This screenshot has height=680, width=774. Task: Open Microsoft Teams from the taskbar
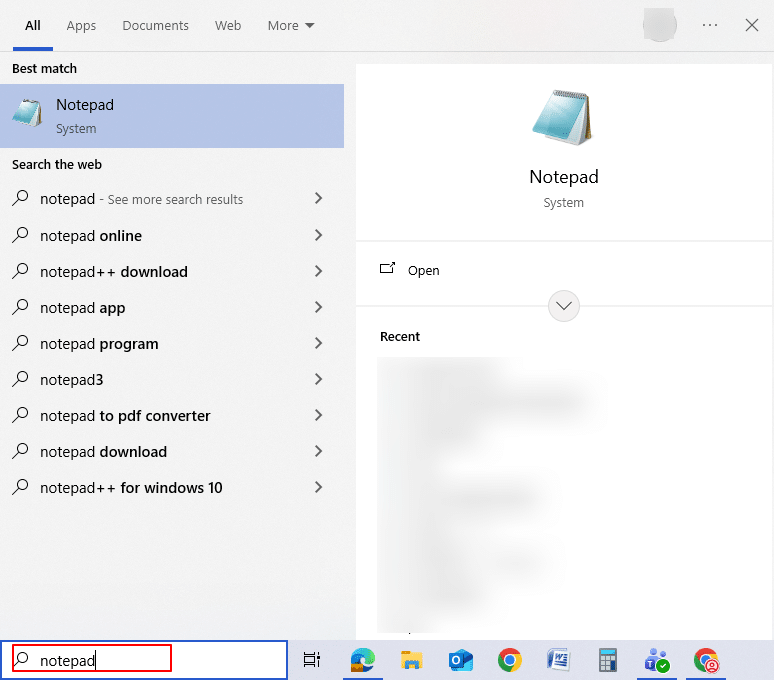657,660
